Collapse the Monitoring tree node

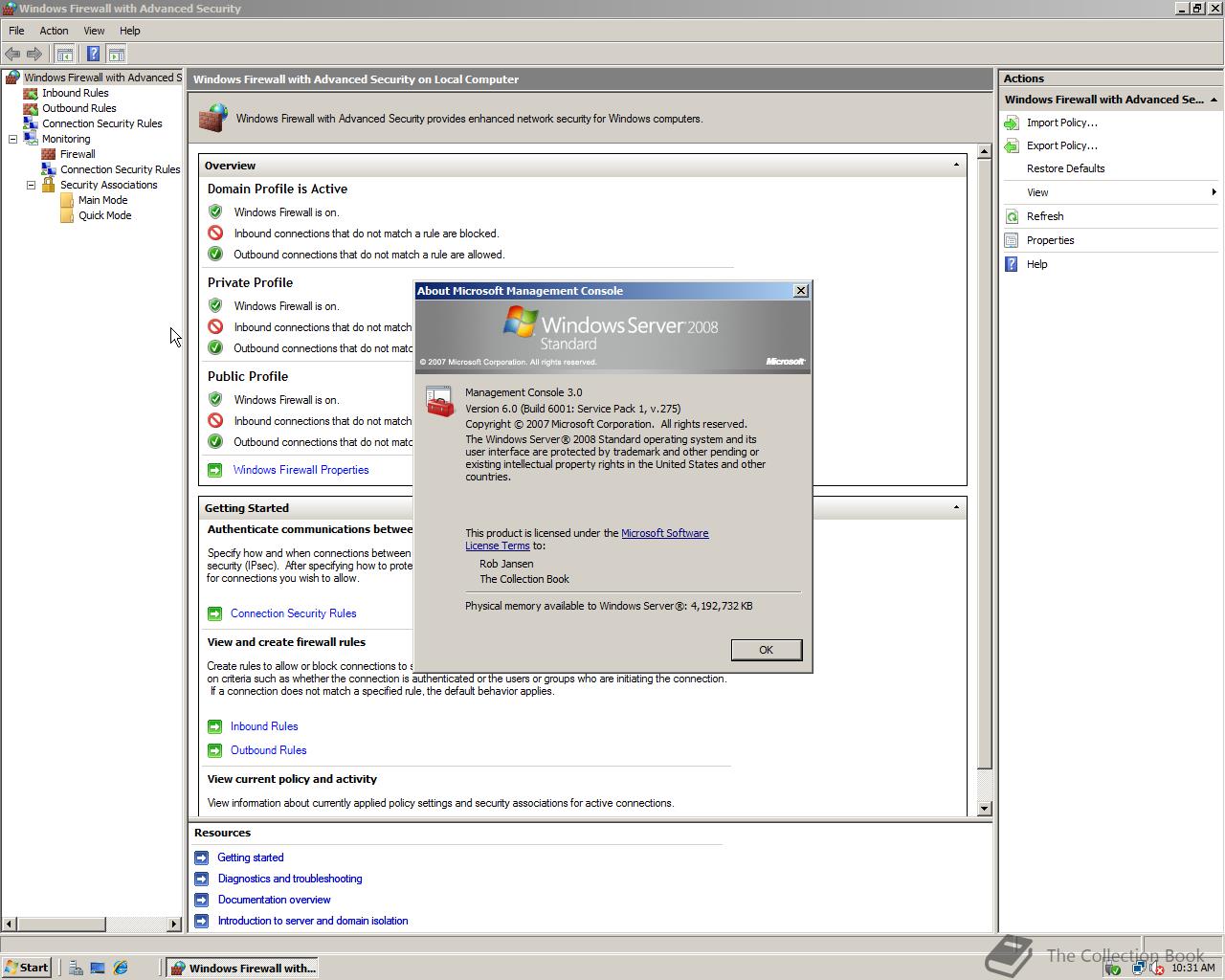click(13, 139)
